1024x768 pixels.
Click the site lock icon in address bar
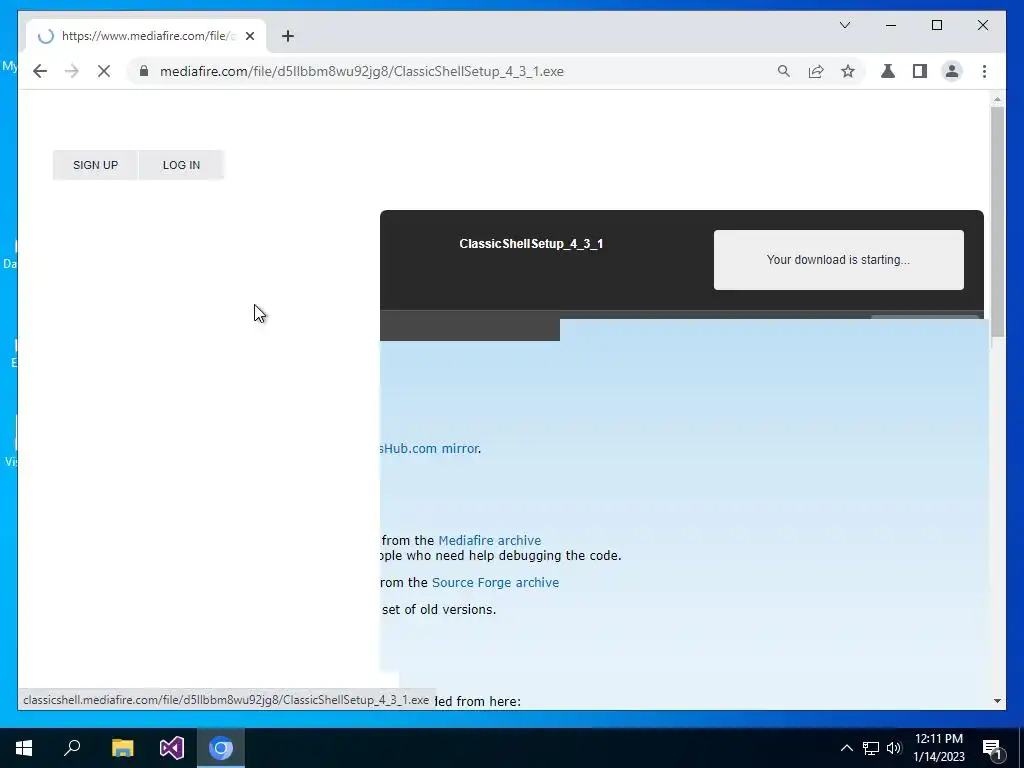pyautogui.click(x=144, y=71)
